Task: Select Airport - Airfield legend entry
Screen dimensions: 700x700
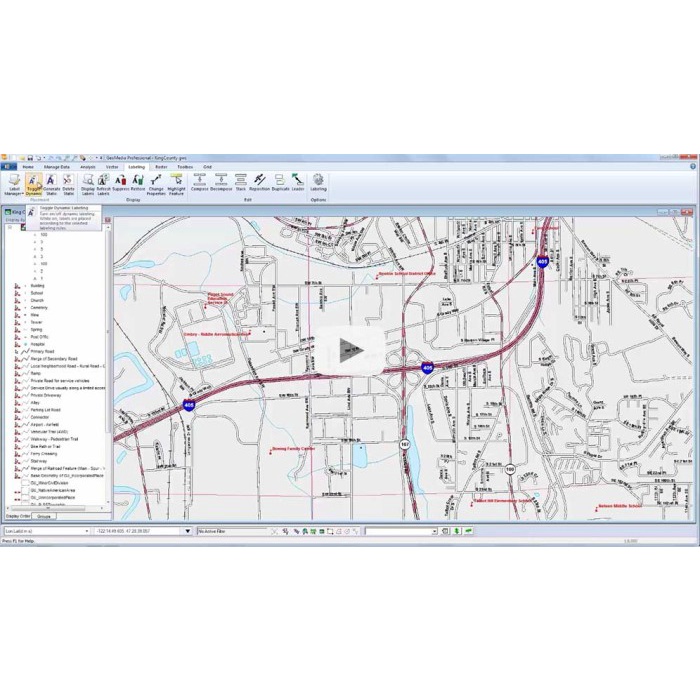Action: pos(44,425)
